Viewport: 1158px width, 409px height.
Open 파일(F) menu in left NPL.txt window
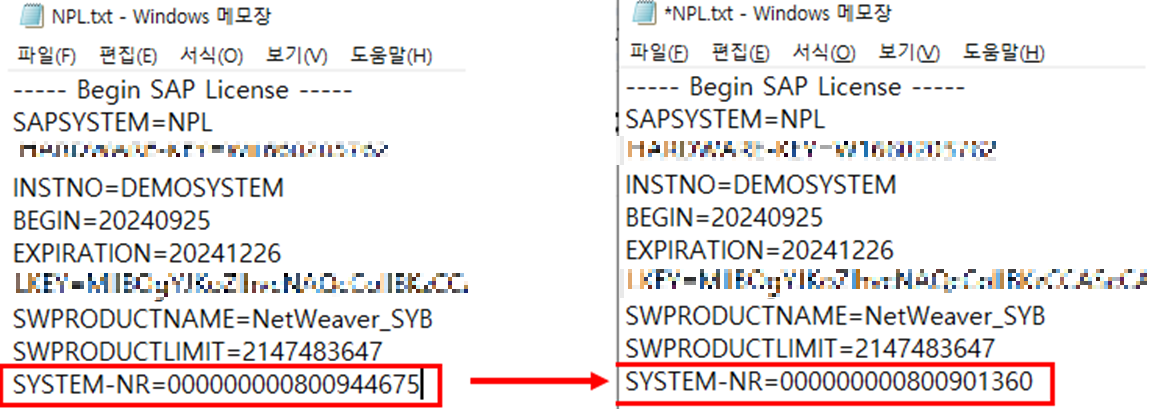[x=46, y=55]
